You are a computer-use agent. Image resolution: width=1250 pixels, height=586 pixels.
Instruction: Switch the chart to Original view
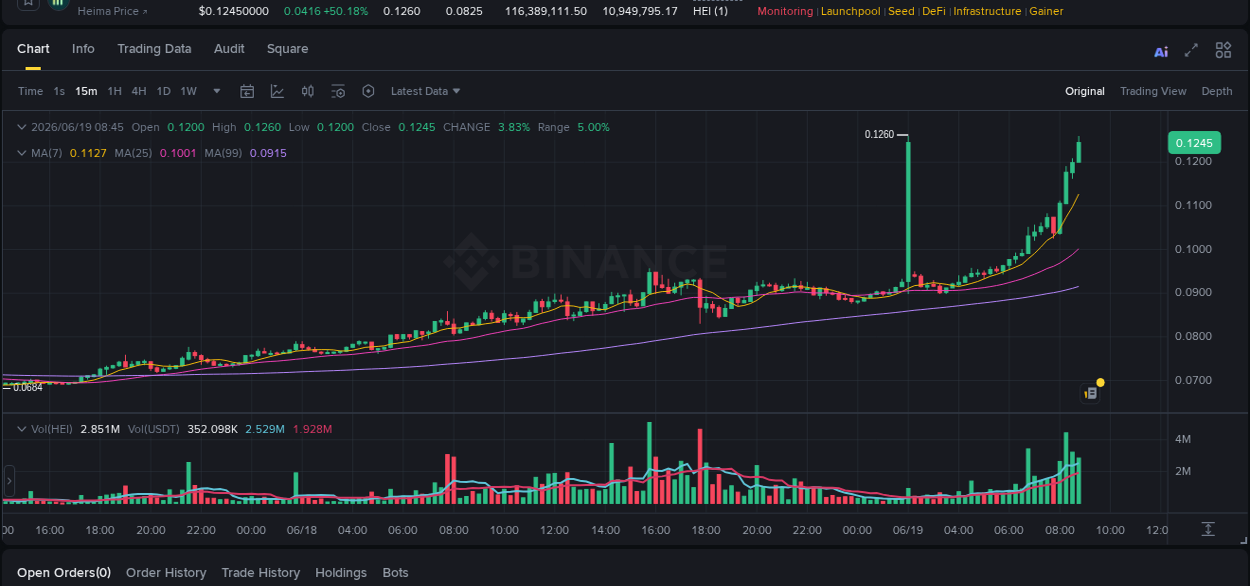coord(1084,91)
